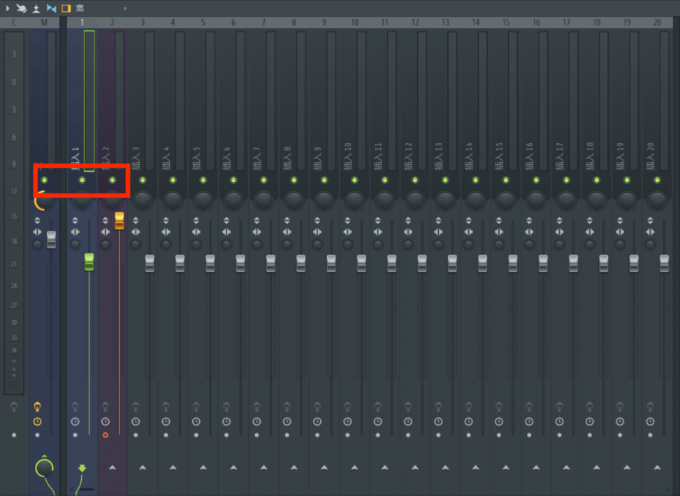
Task: Mute Insert 20 with its green LED
Action: click(x=657, y=180)
